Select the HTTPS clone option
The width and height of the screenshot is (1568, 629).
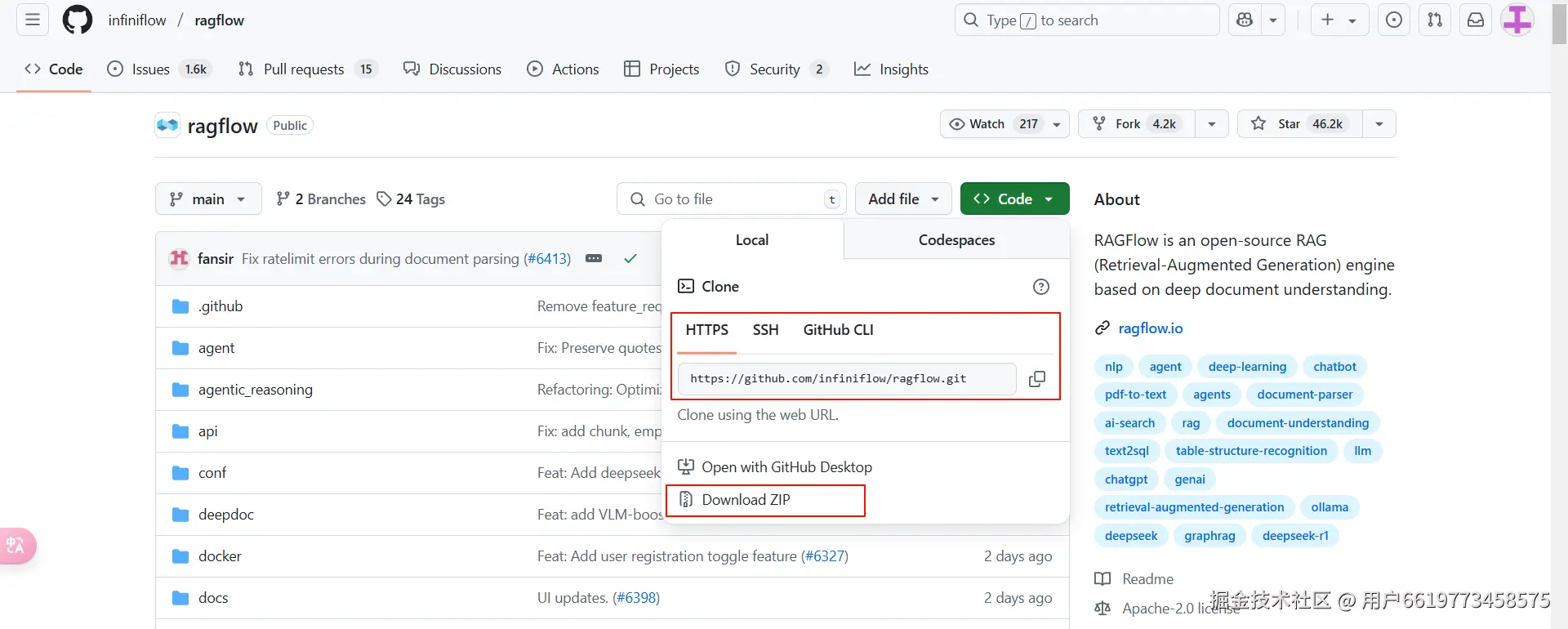[707, 330]
